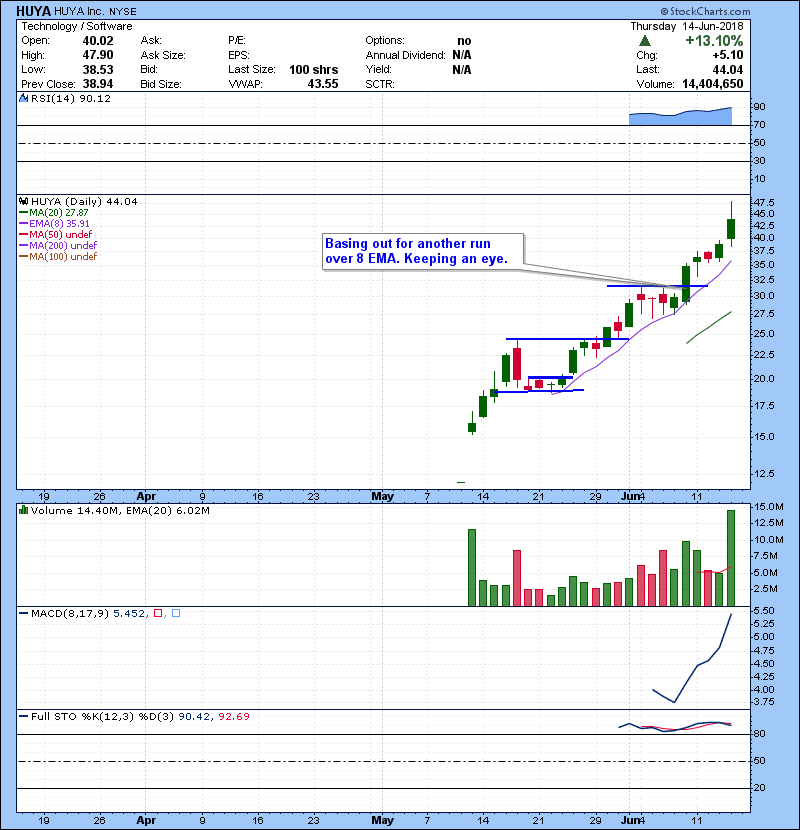Click the Options value 'no'
800x830 pixels.
pos(464,41)
